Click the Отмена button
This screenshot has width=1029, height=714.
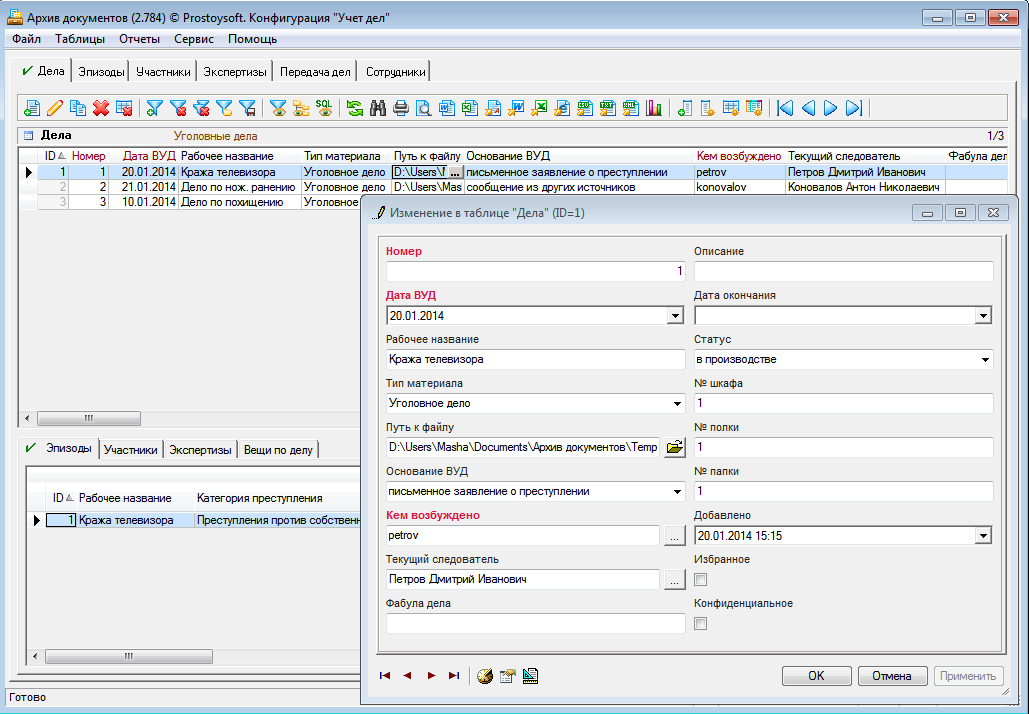[x=892, y=676]
